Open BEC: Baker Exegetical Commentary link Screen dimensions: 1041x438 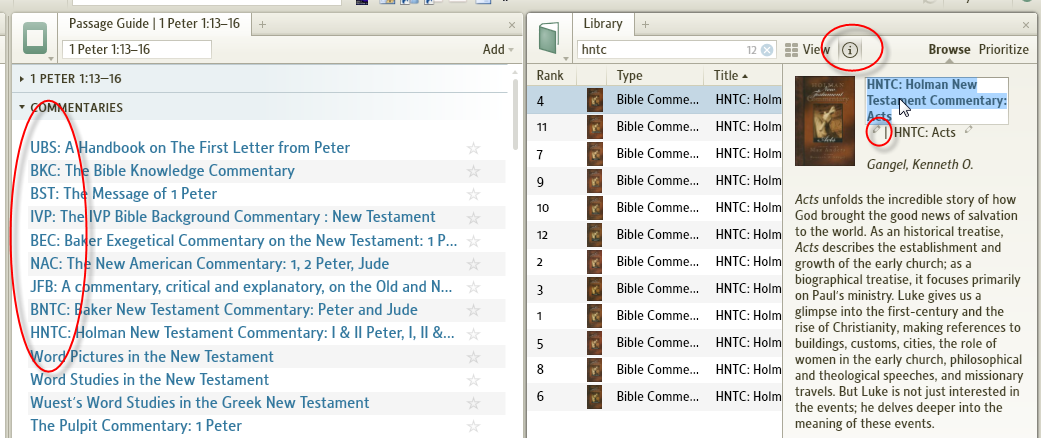tap(244, 241)
